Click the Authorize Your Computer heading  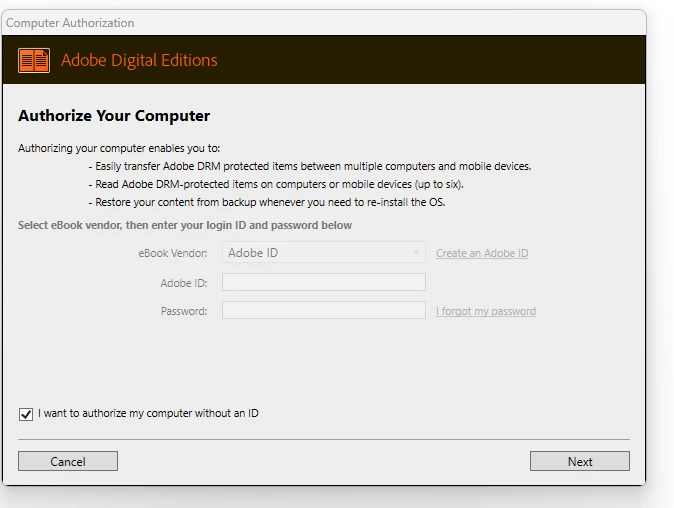(114, 116)
